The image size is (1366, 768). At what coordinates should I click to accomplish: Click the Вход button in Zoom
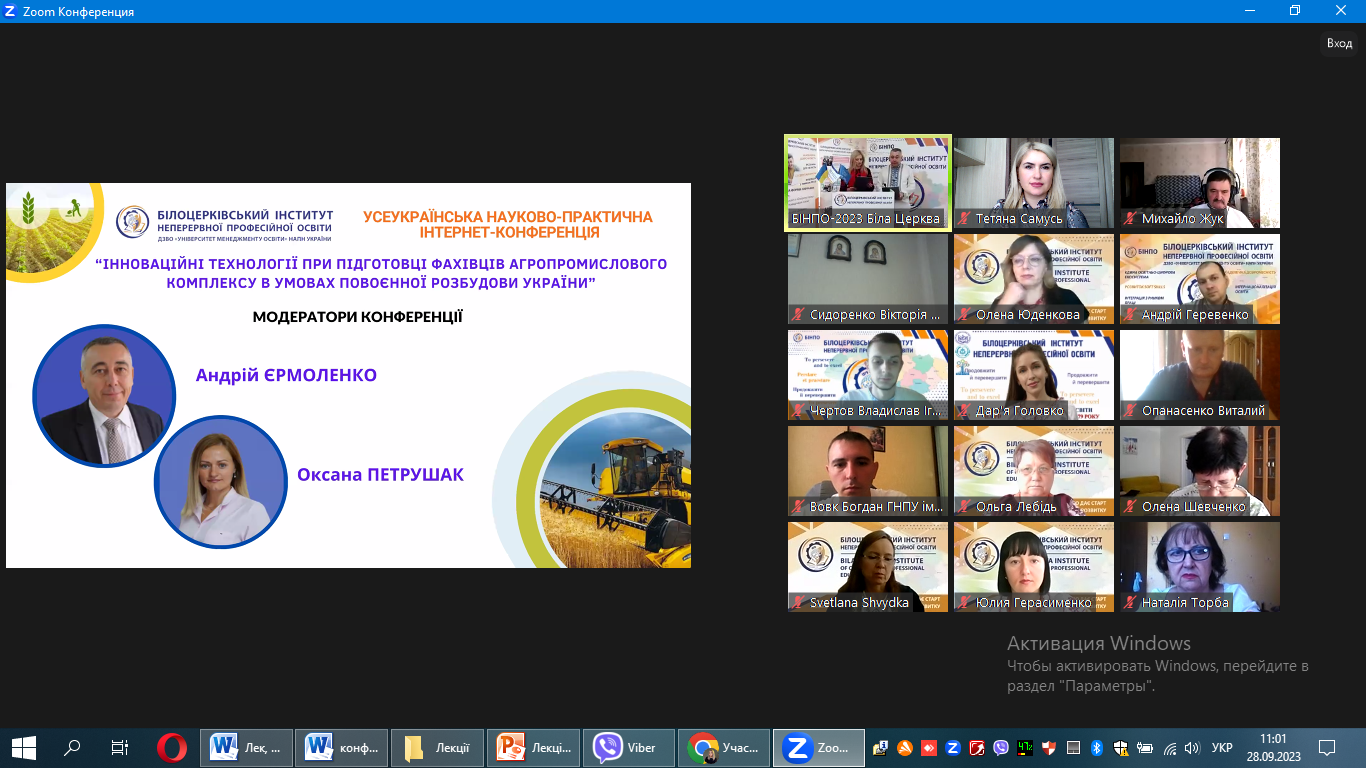pos(1339,43)
